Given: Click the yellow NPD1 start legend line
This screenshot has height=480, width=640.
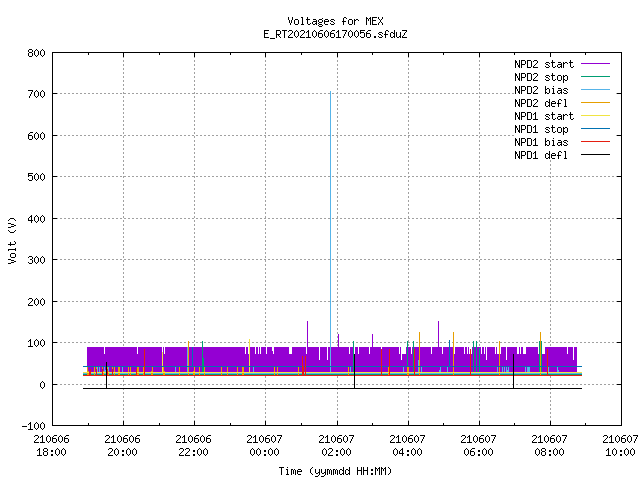Looking at the screenshot, I should [595, 116].
